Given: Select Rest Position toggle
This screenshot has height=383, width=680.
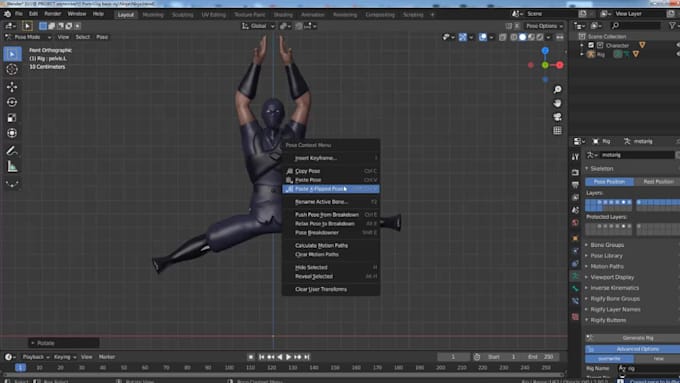Looking at the screenshot, I should [657, 182].
